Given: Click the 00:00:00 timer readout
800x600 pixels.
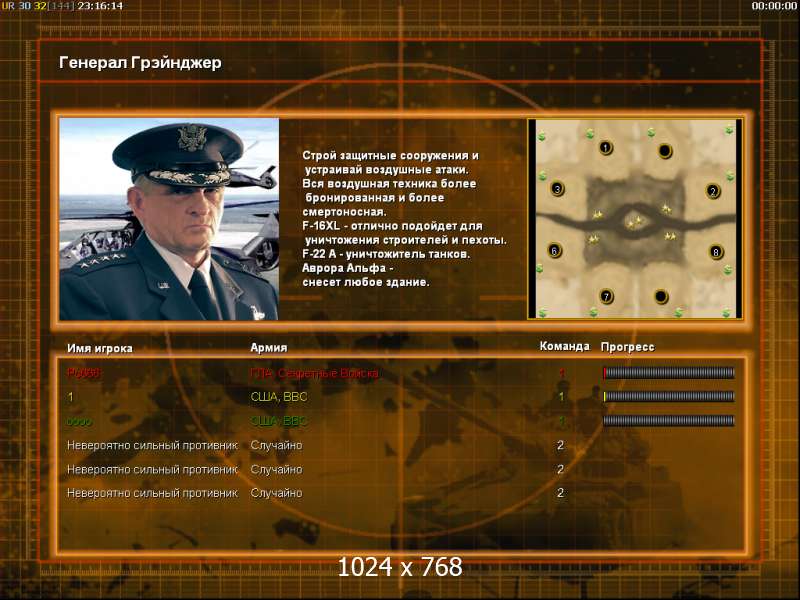Looking at the screenshot, I should click(774, 6).
